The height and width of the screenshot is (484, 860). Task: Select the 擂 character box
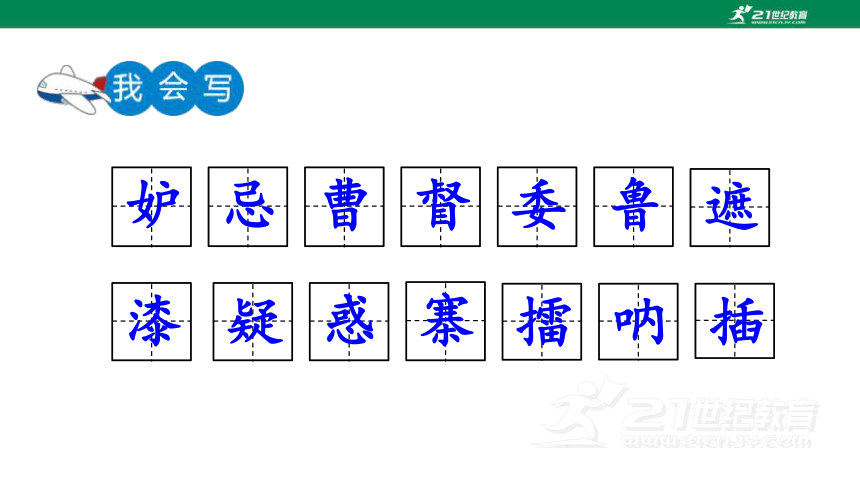coord(542,322)
